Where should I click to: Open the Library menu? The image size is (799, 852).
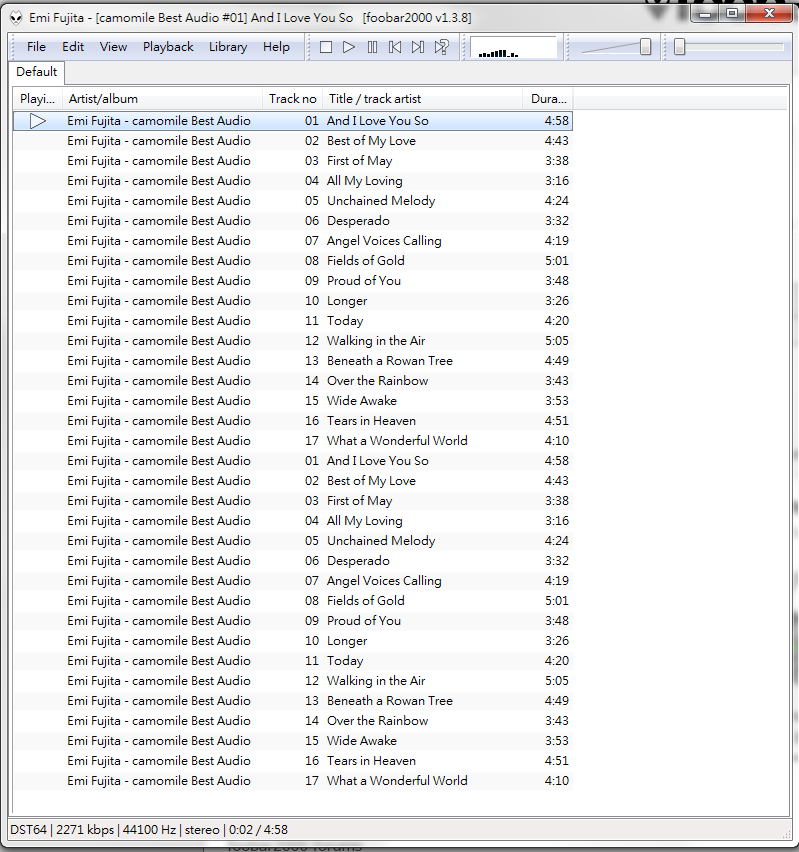[228, 47]
